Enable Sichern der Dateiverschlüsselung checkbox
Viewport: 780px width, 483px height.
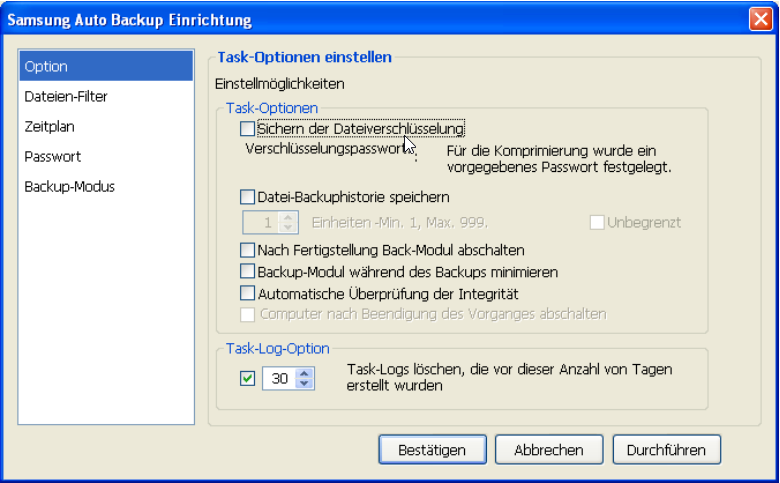247,129
